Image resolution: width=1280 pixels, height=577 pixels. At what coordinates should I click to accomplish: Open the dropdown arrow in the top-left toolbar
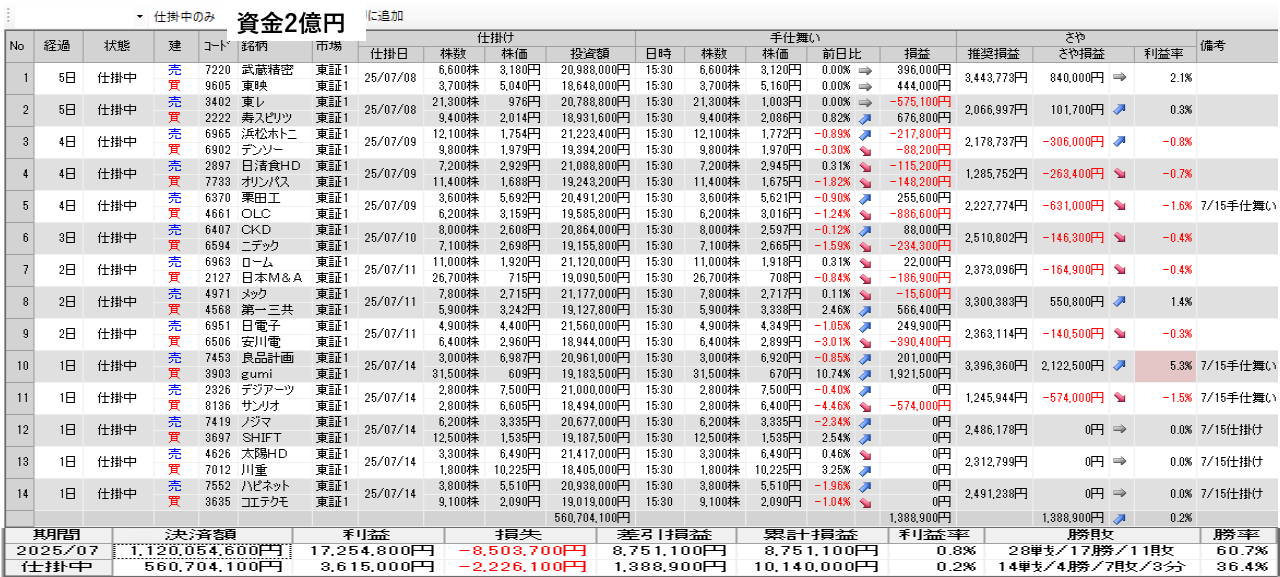[138, 17]
